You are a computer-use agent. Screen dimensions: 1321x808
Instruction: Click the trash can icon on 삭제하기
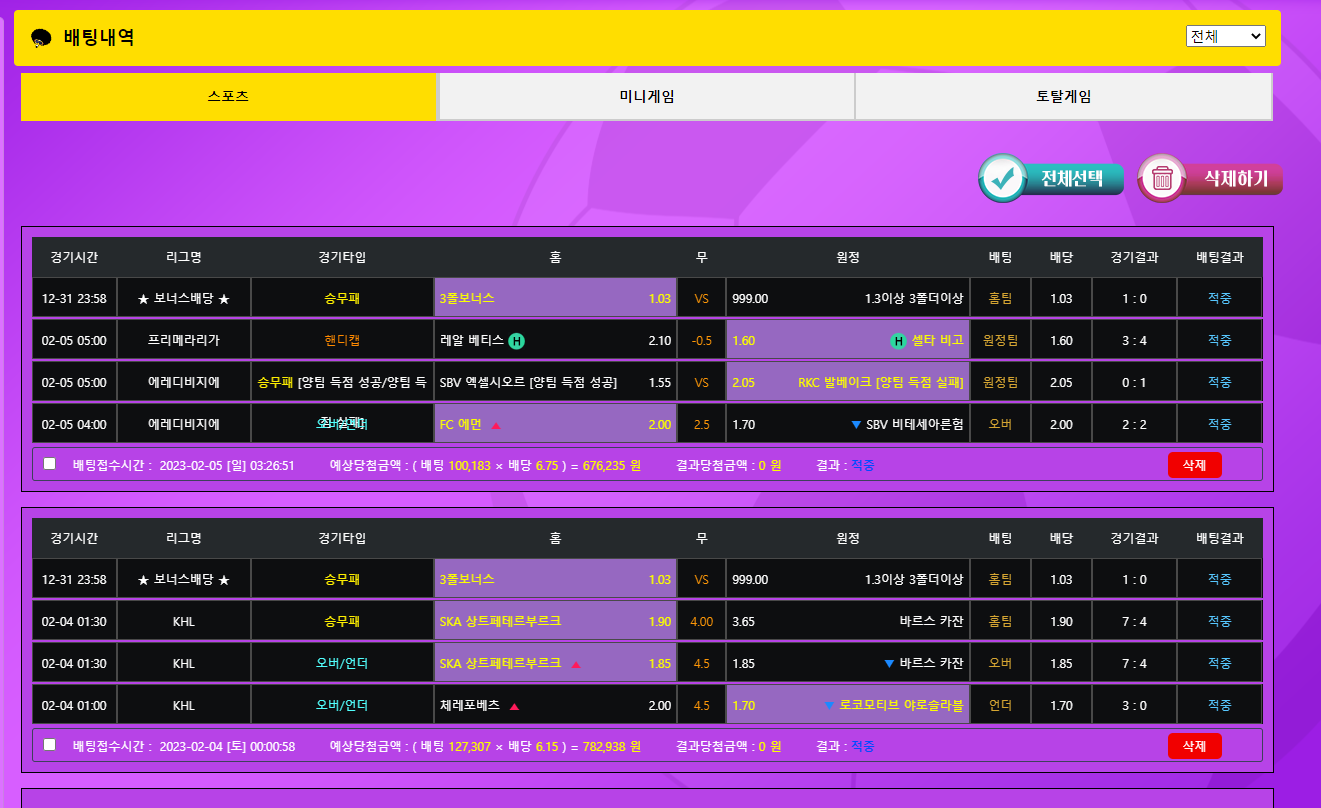[x=1162, y=179]
